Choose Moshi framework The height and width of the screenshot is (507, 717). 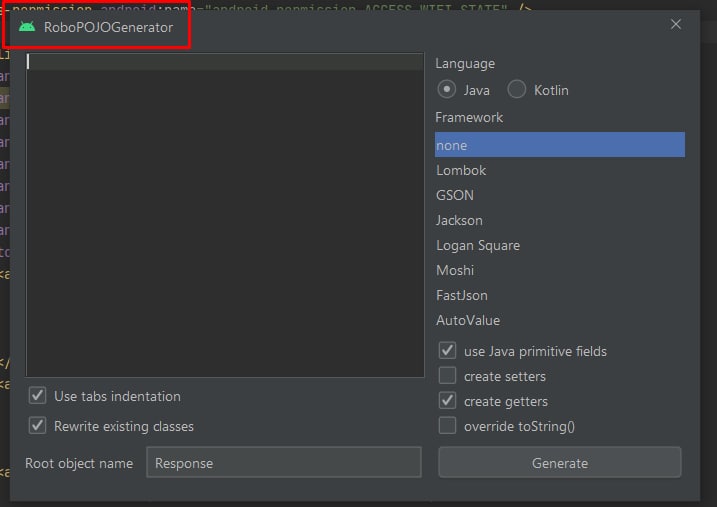(x=560, y=270)
